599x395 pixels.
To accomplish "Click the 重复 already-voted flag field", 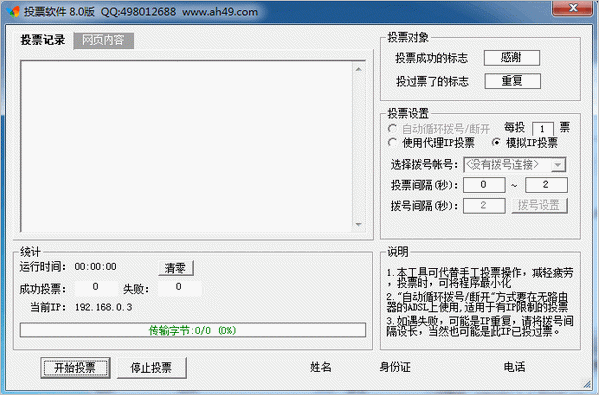I will point(512,81).
